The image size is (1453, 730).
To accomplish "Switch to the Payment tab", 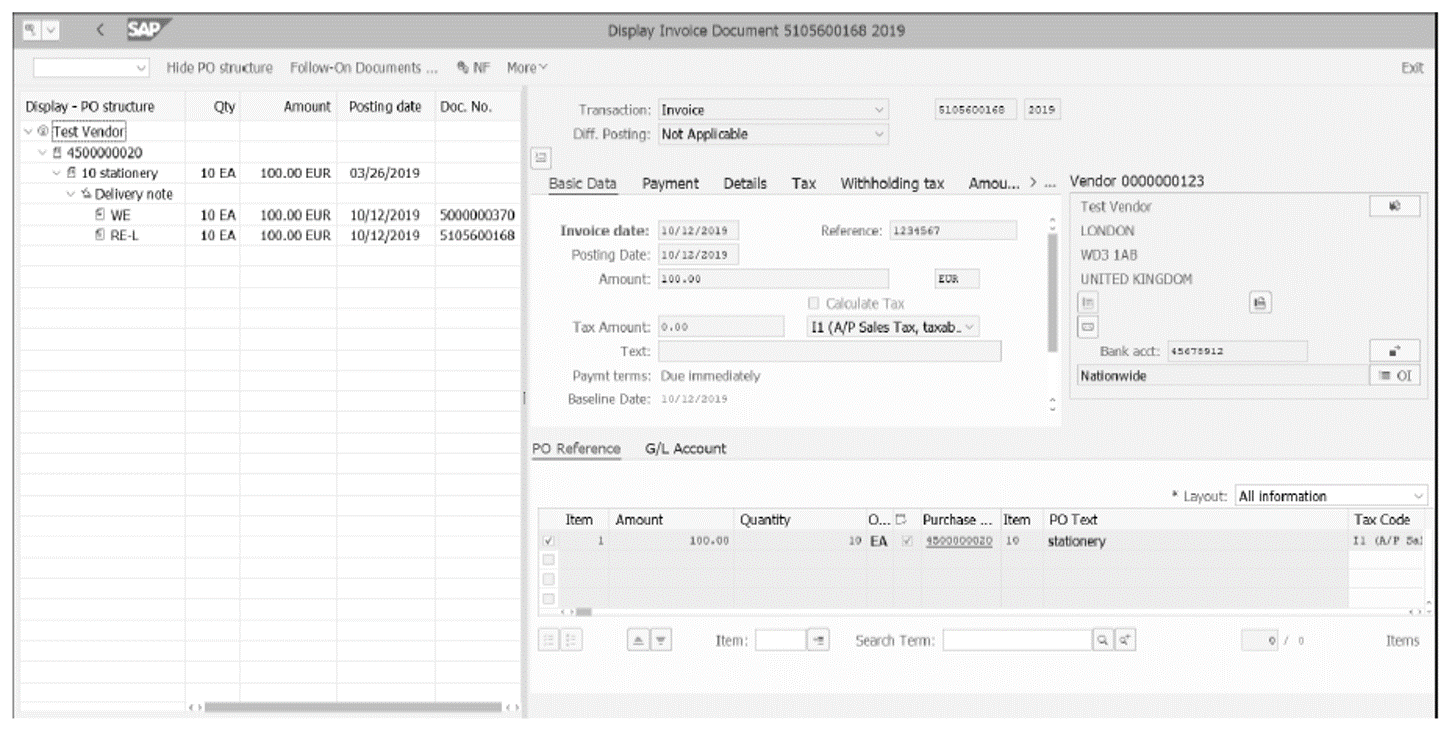I will tap(670, 183).
